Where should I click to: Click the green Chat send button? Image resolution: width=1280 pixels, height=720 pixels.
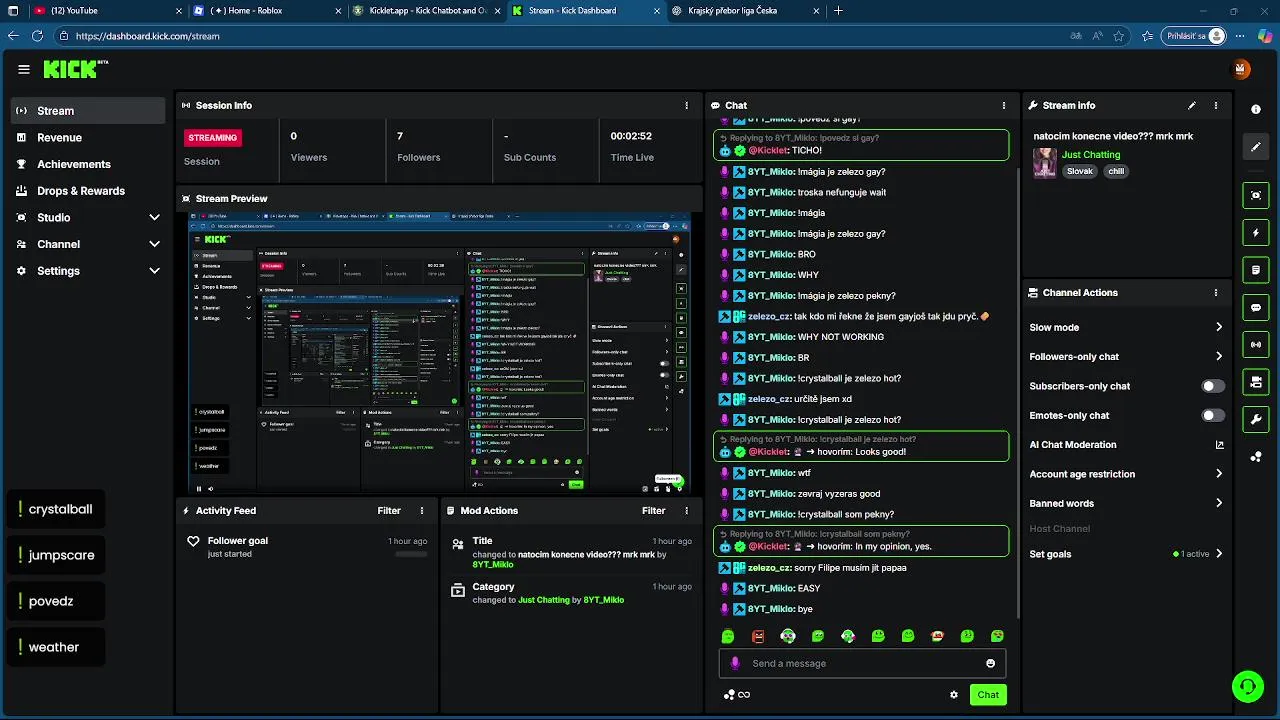(988, 695)
